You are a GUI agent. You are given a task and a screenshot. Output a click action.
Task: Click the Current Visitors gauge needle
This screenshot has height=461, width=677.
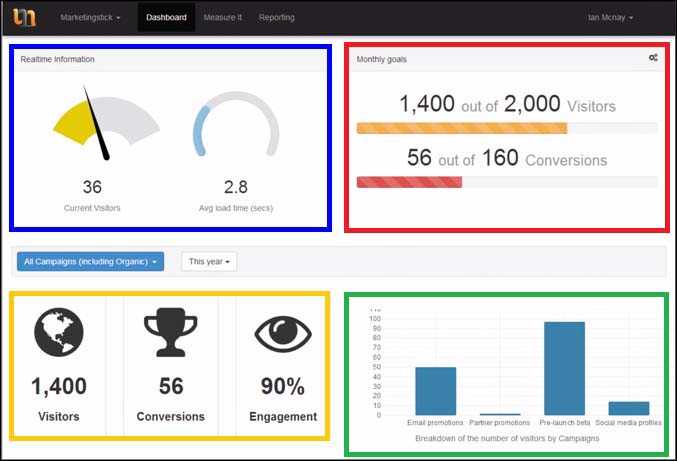97,124
